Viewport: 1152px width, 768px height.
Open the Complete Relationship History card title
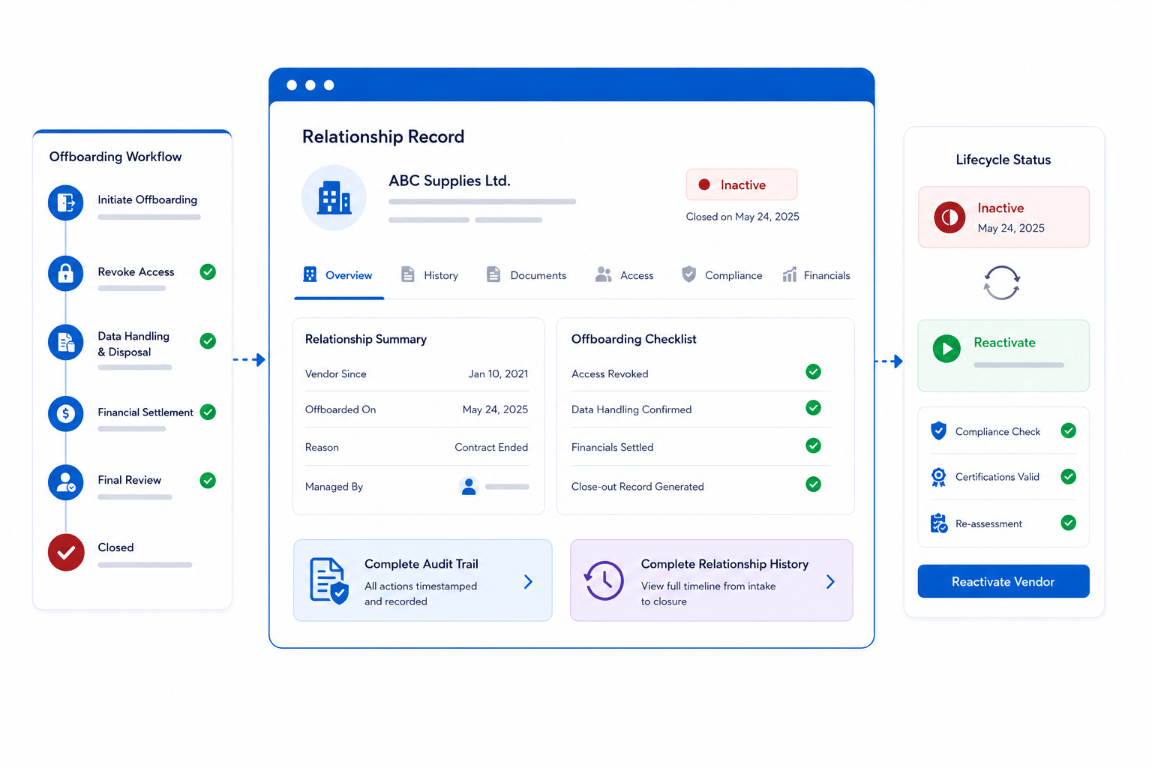[x=724, y=564]
